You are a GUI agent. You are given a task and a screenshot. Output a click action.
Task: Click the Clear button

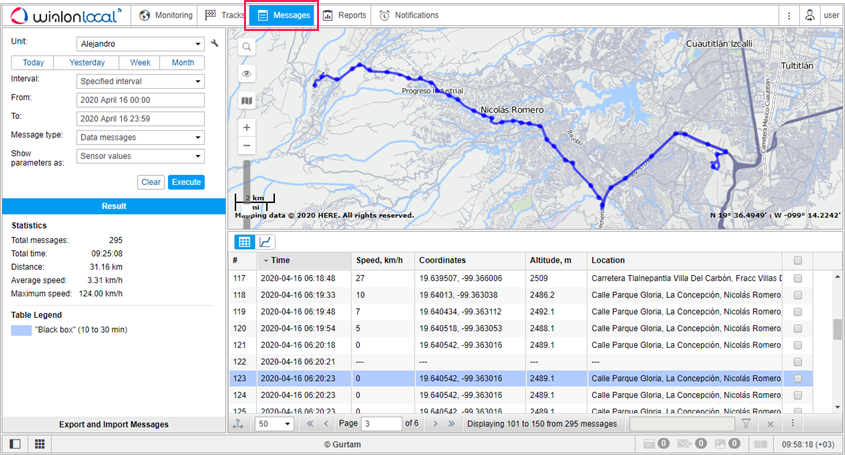pos(151,182)
